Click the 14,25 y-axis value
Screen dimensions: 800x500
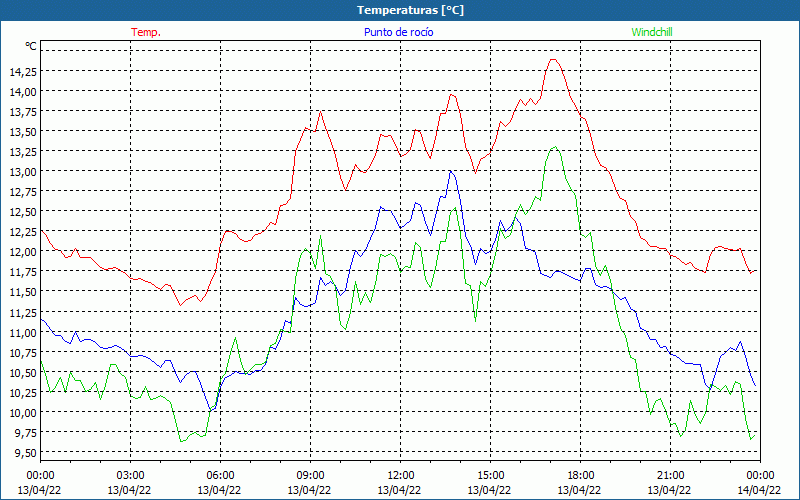click(x=23, y=72)
